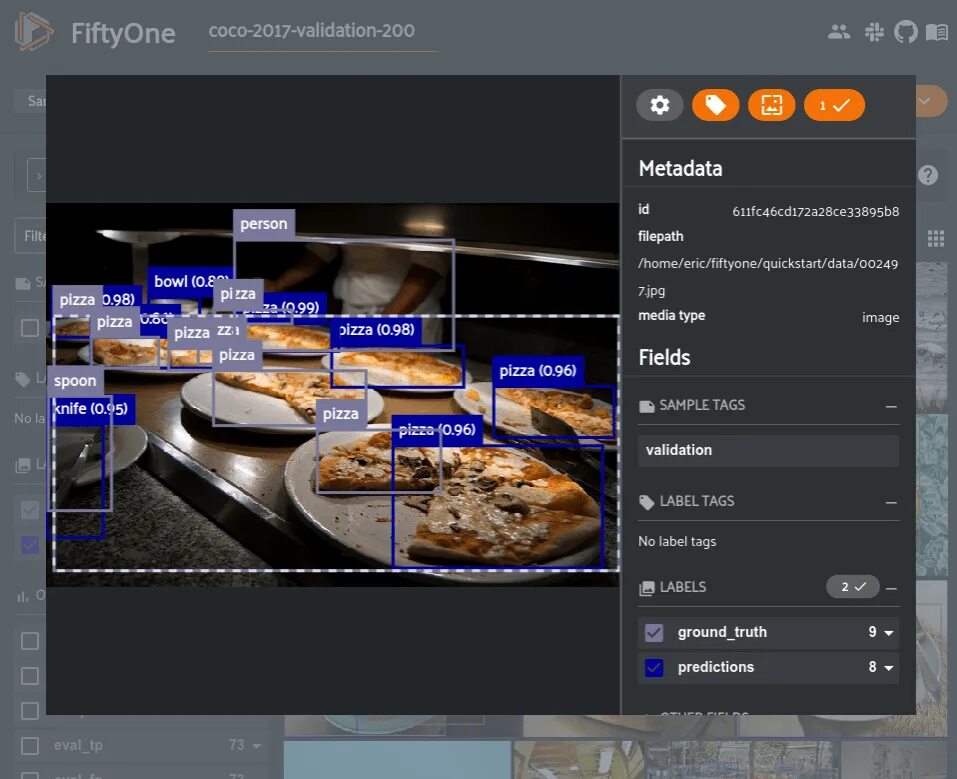Image resolution: width=957 pixels, height=779 pixels.
Task: Open the GitHub icon in header
Action: 906,32
